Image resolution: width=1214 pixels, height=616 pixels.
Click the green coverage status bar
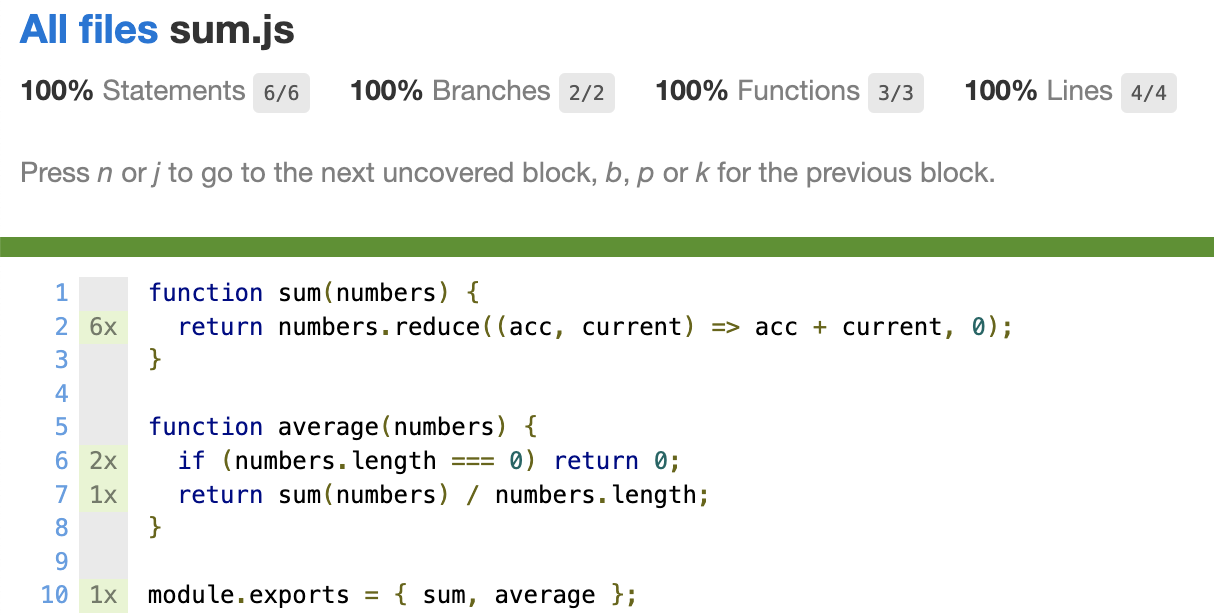pyautogui.click(x=607, y=247)
